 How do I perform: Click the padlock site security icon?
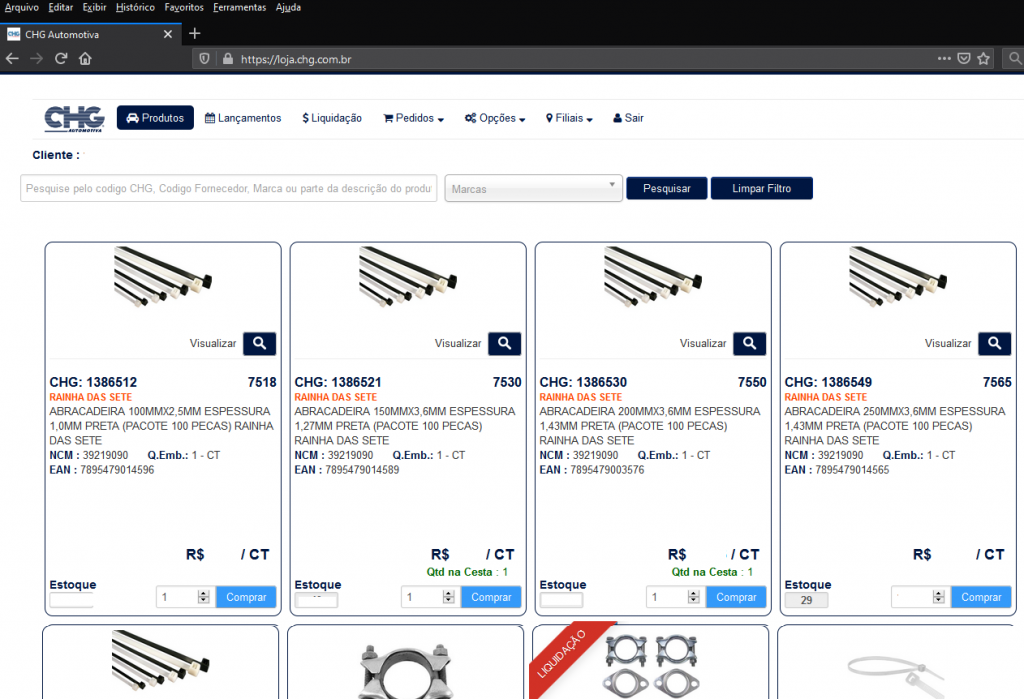[x=227, y=59]
